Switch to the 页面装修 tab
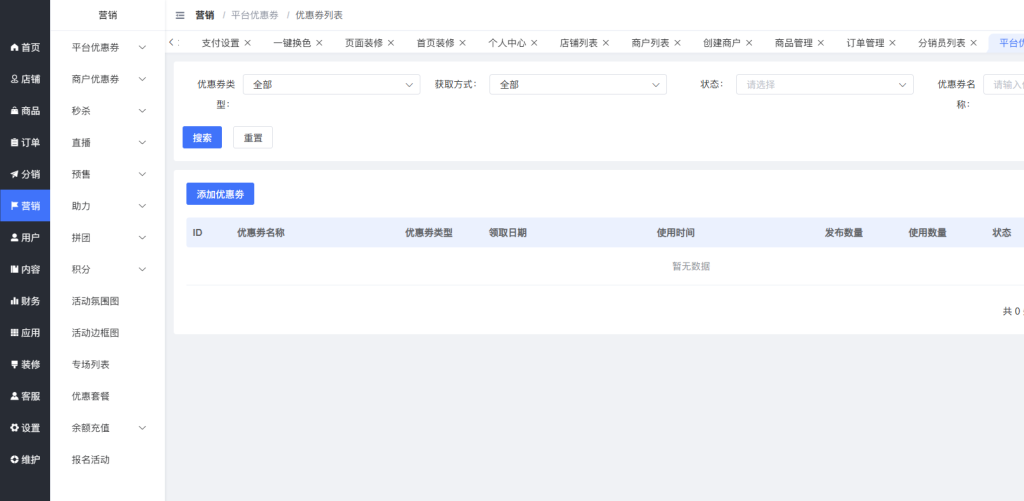Screen dimensions: 1024x501 click(x=364, y=42)
